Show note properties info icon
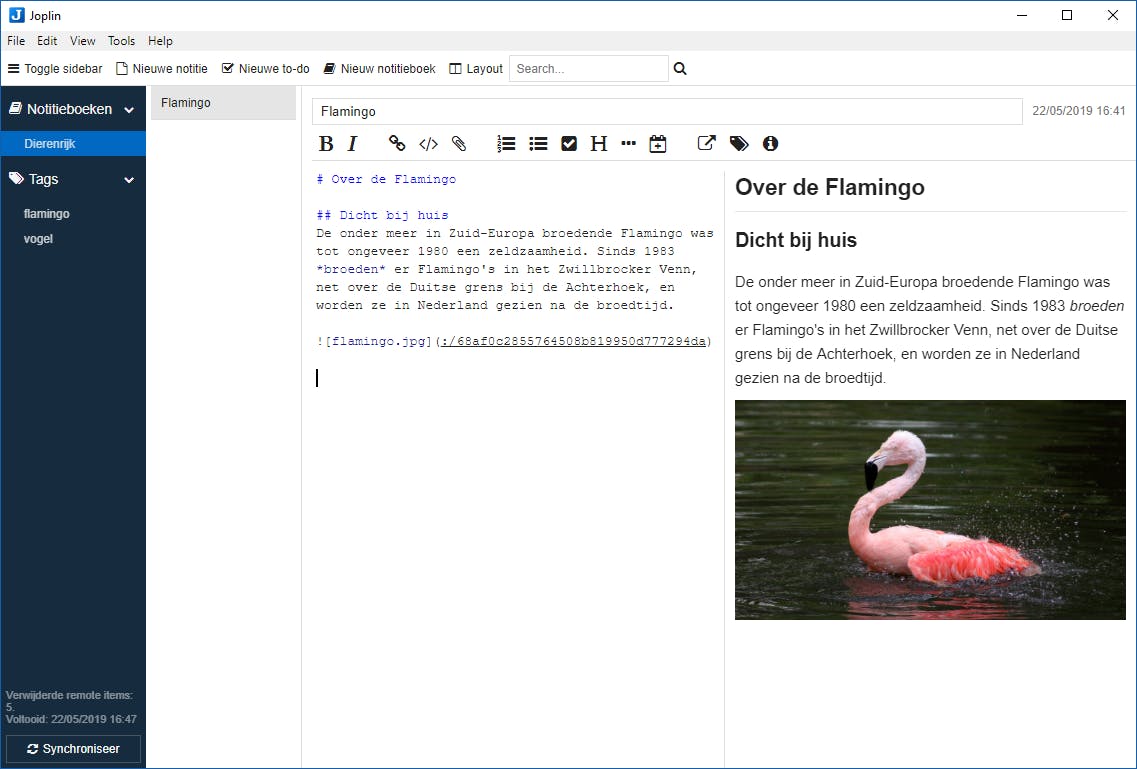 (x=770, y=144)
